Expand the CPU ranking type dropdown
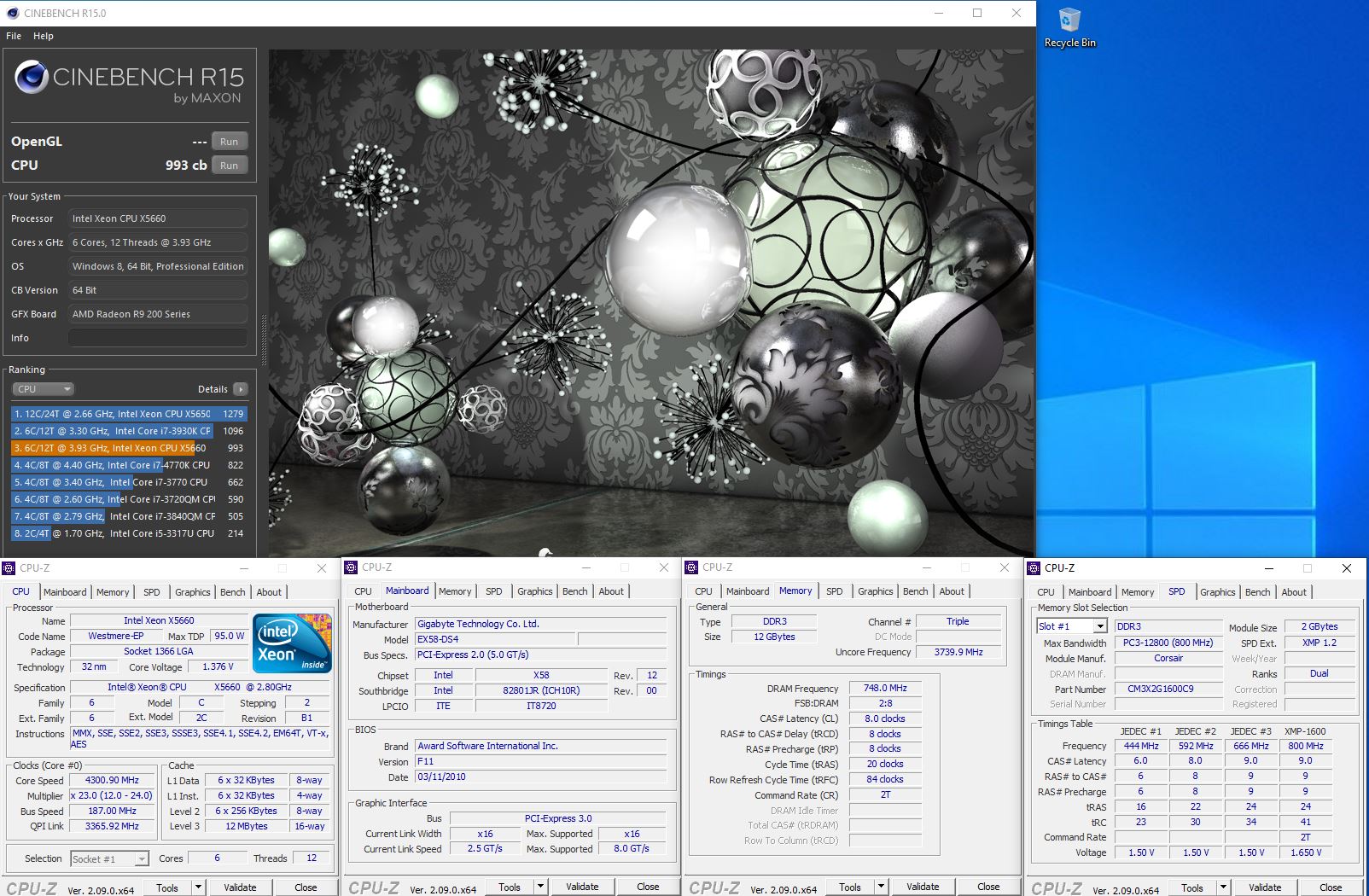The image size is (1369, 896). [x=43, y=389]
